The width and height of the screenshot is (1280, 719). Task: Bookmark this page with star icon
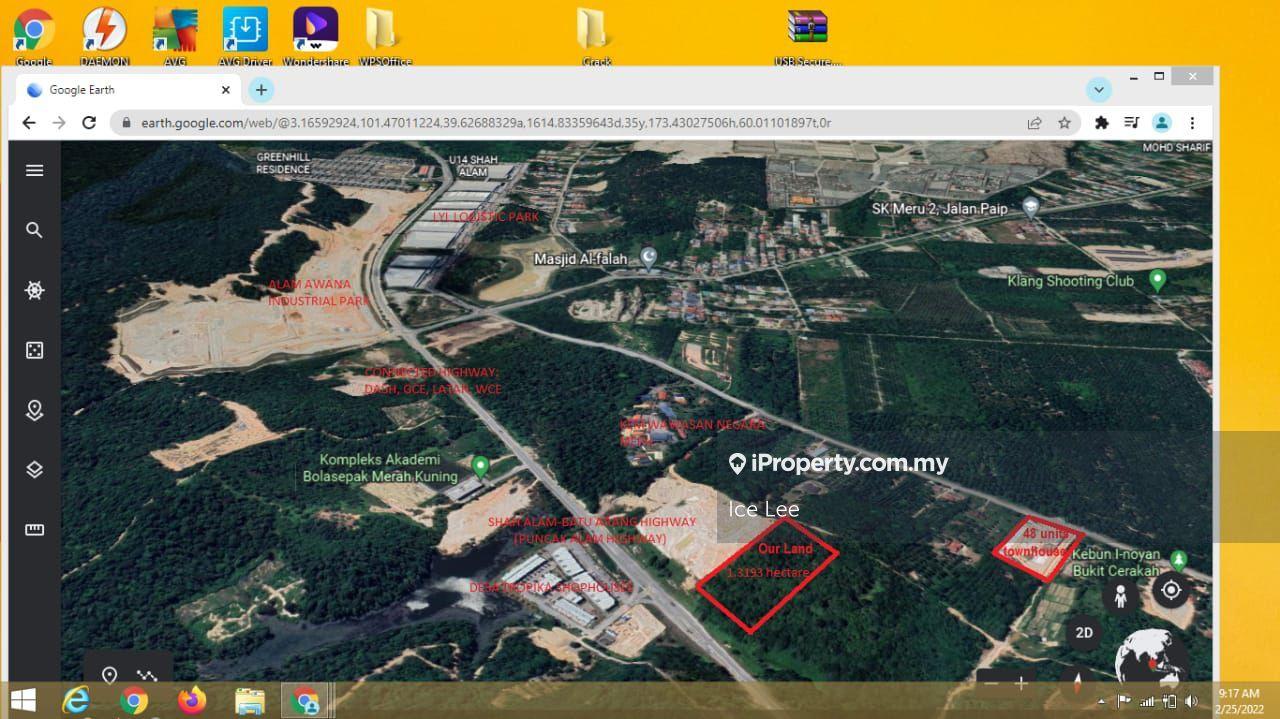coord(1064,123)
